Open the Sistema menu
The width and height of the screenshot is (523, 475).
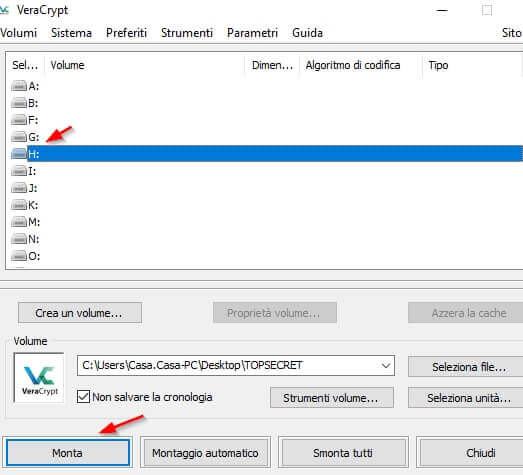coord(71,33)
